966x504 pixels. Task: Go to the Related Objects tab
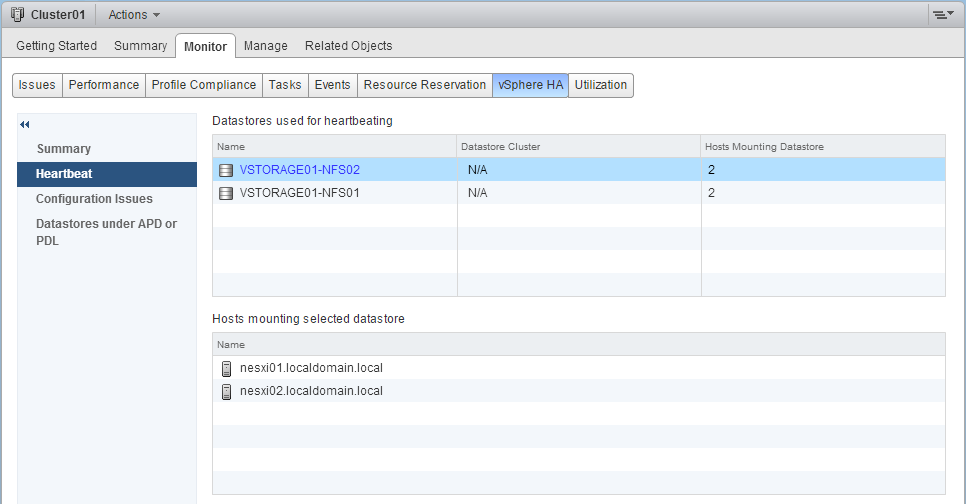[x=348, y=46]
